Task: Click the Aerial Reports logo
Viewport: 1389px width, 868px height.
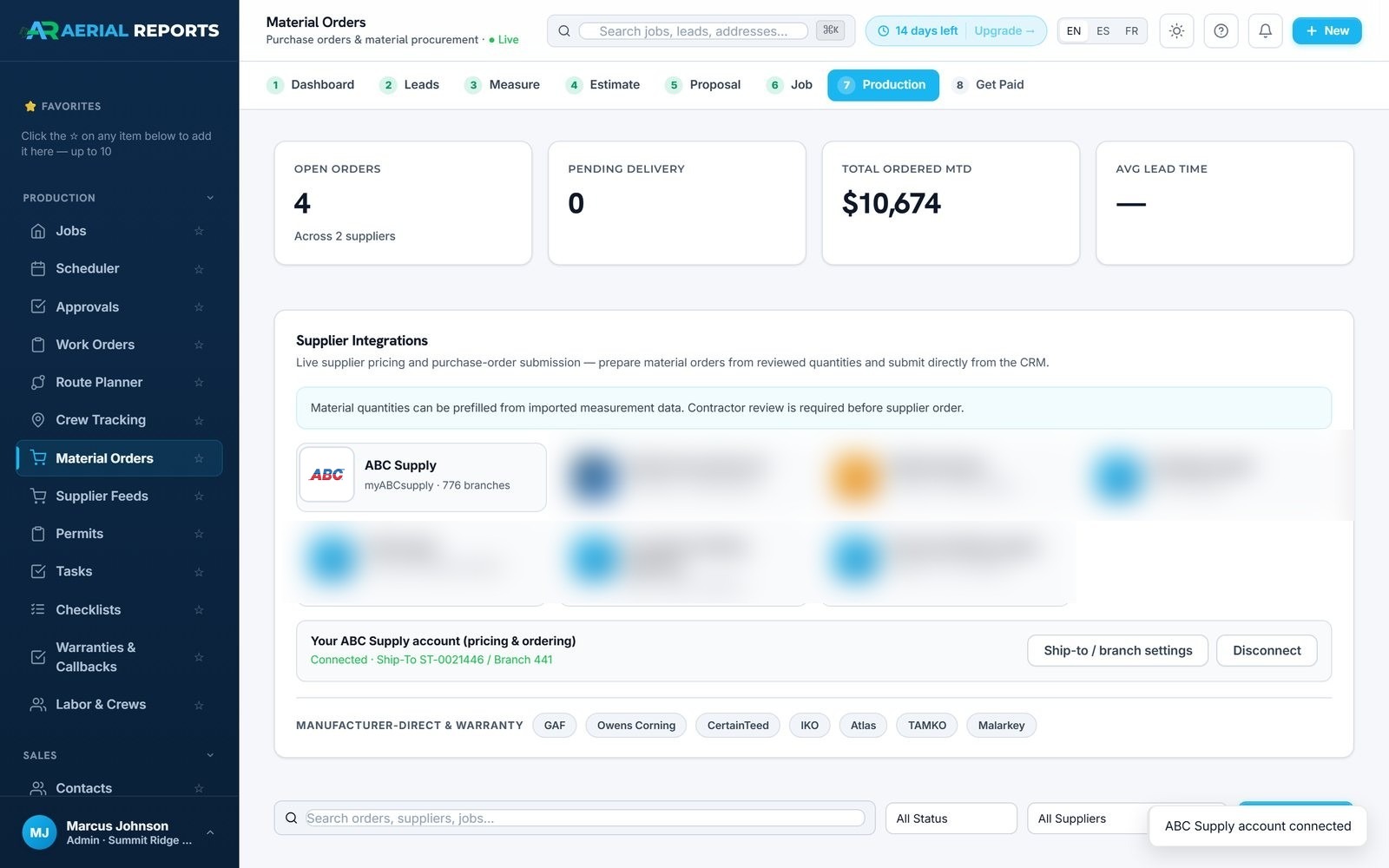Action: 120,30
